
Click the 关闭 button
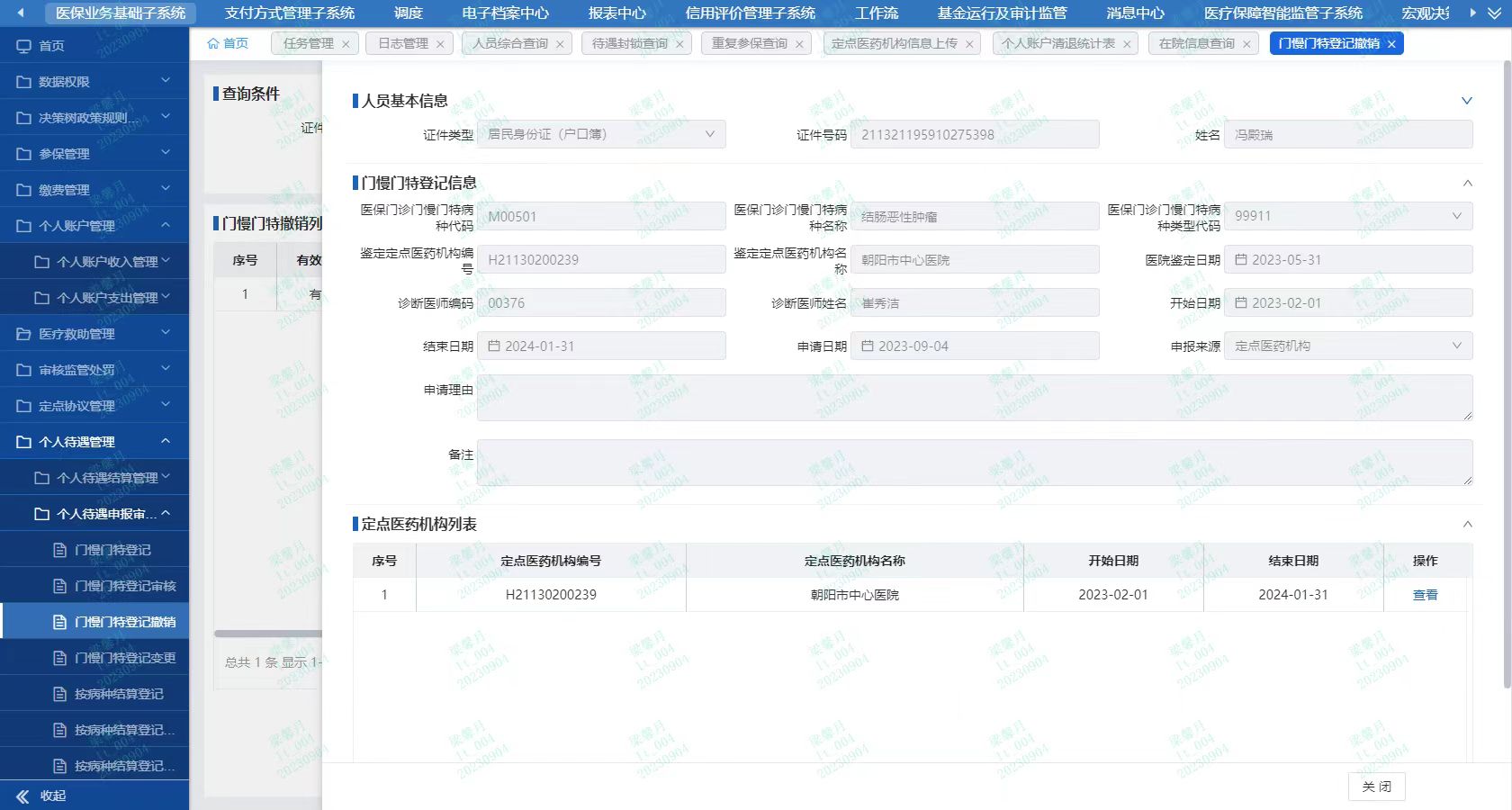click(x=1377, y=787)
